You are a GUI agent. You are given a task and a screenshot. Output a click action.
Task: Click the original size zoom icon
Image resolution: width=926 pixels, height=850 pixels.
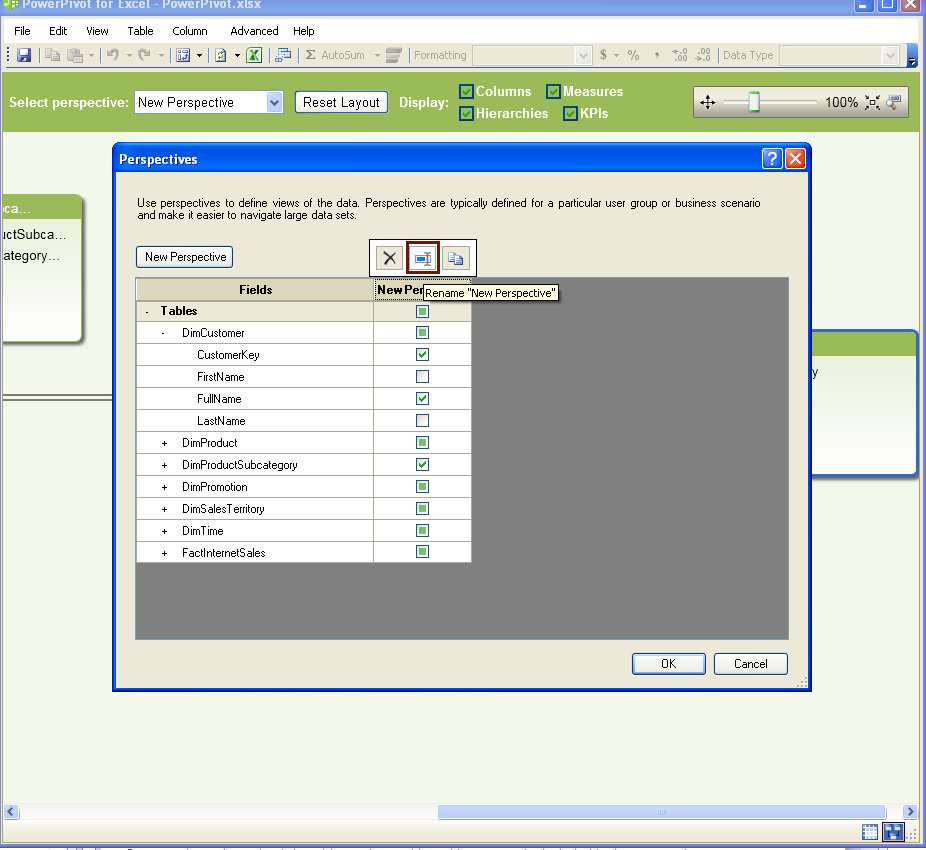coord(894,102)
